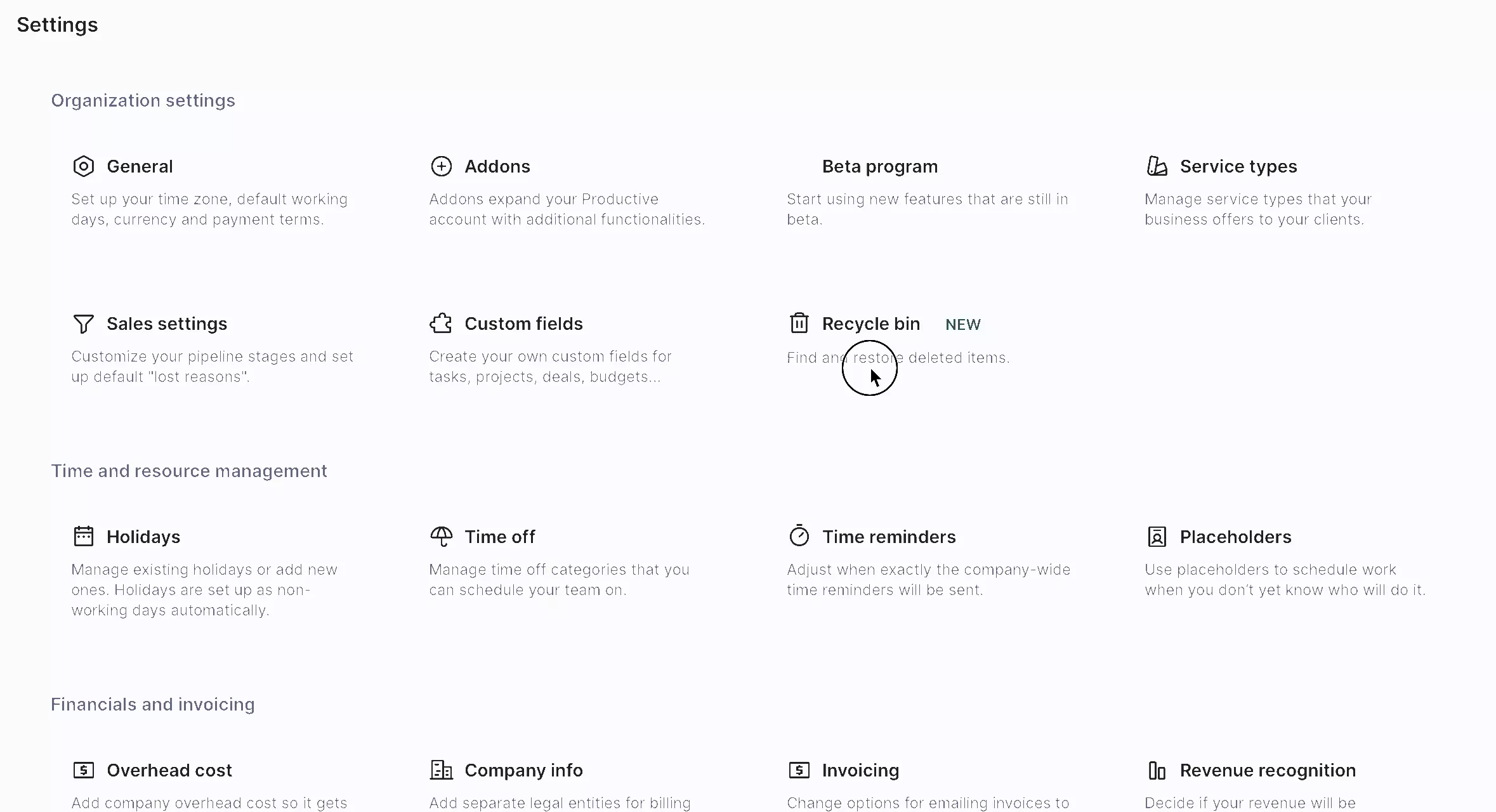Open Holidays settings

pyautogui.click(x=143, y=537)
